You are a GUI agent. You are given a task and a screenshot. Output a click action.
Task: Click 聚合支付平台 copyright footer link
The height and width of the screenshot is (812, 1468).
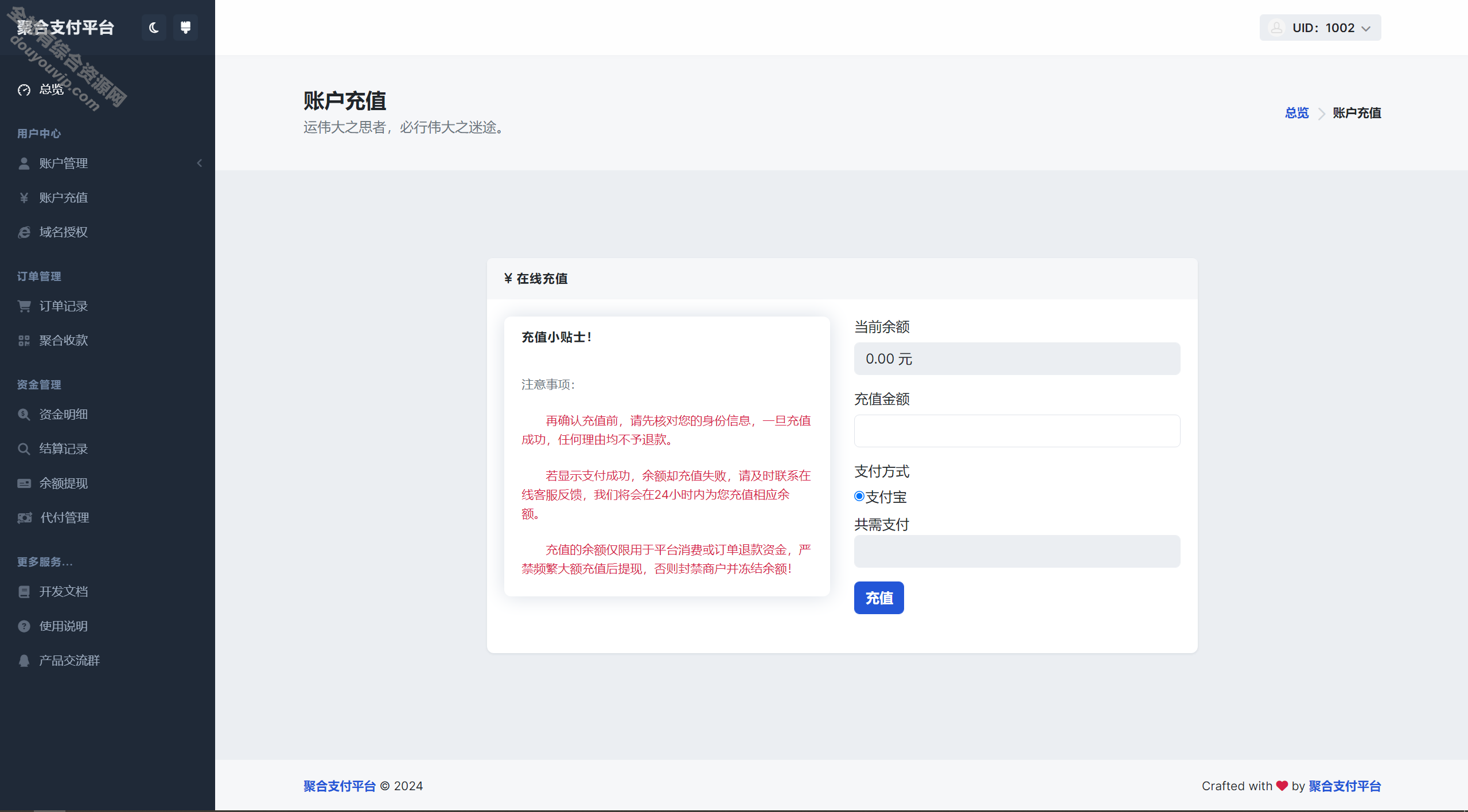coord(340,786)
